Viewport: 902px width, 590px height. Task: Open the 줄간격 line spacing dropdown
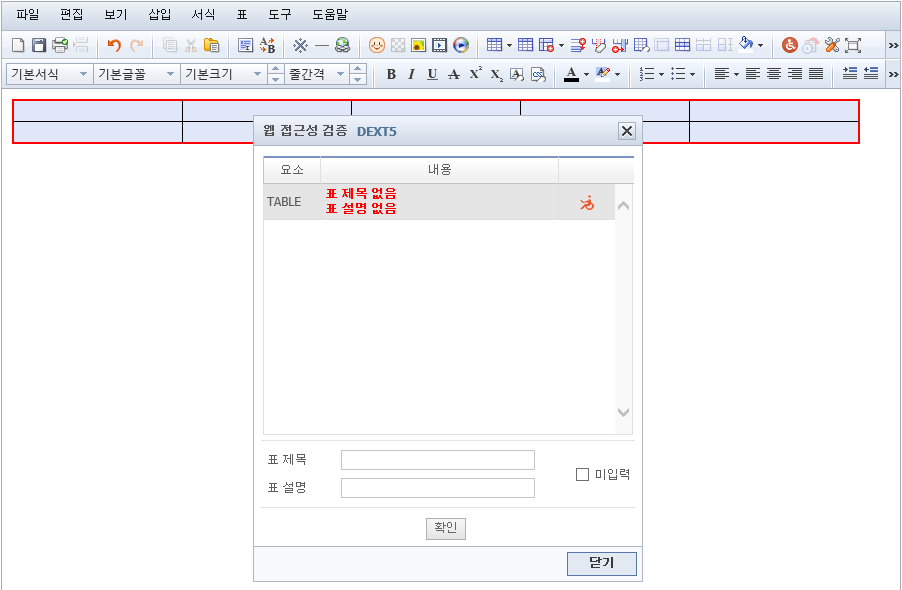click(x=317, y=74)
